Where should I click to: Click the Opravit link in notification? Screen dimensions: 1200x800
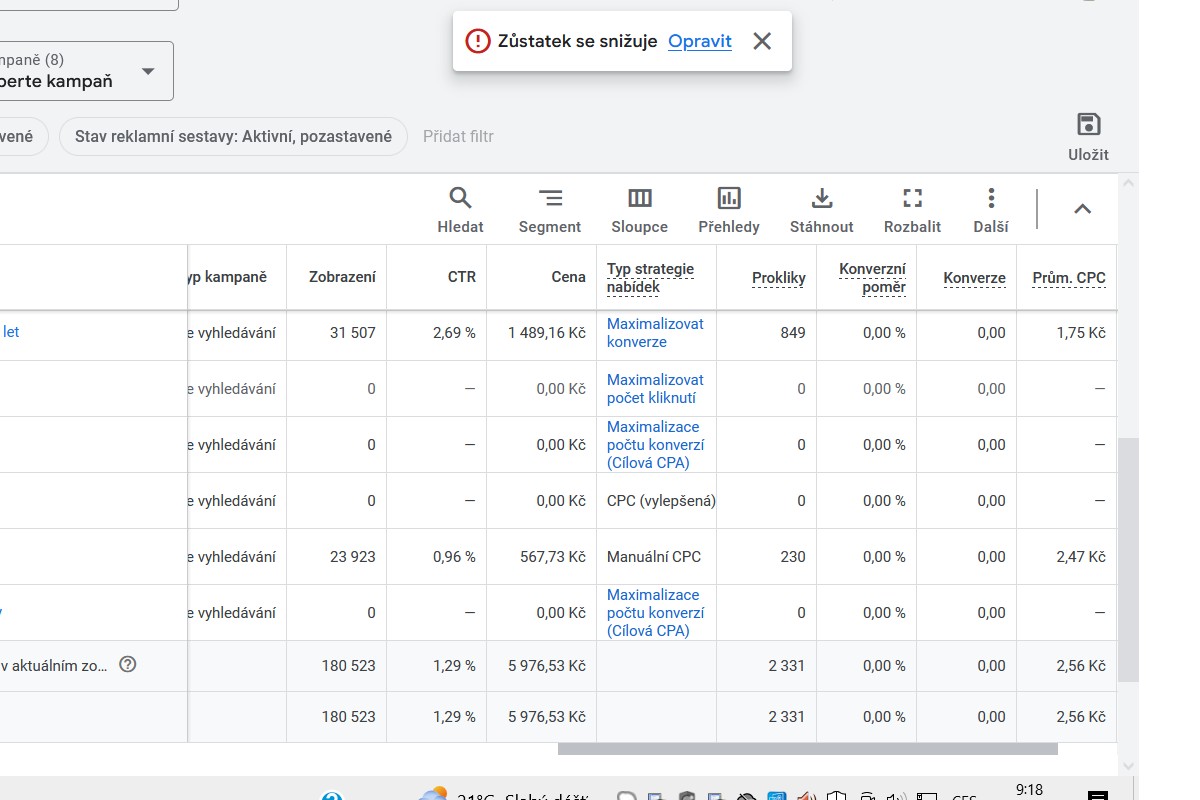tap(699, 41)
